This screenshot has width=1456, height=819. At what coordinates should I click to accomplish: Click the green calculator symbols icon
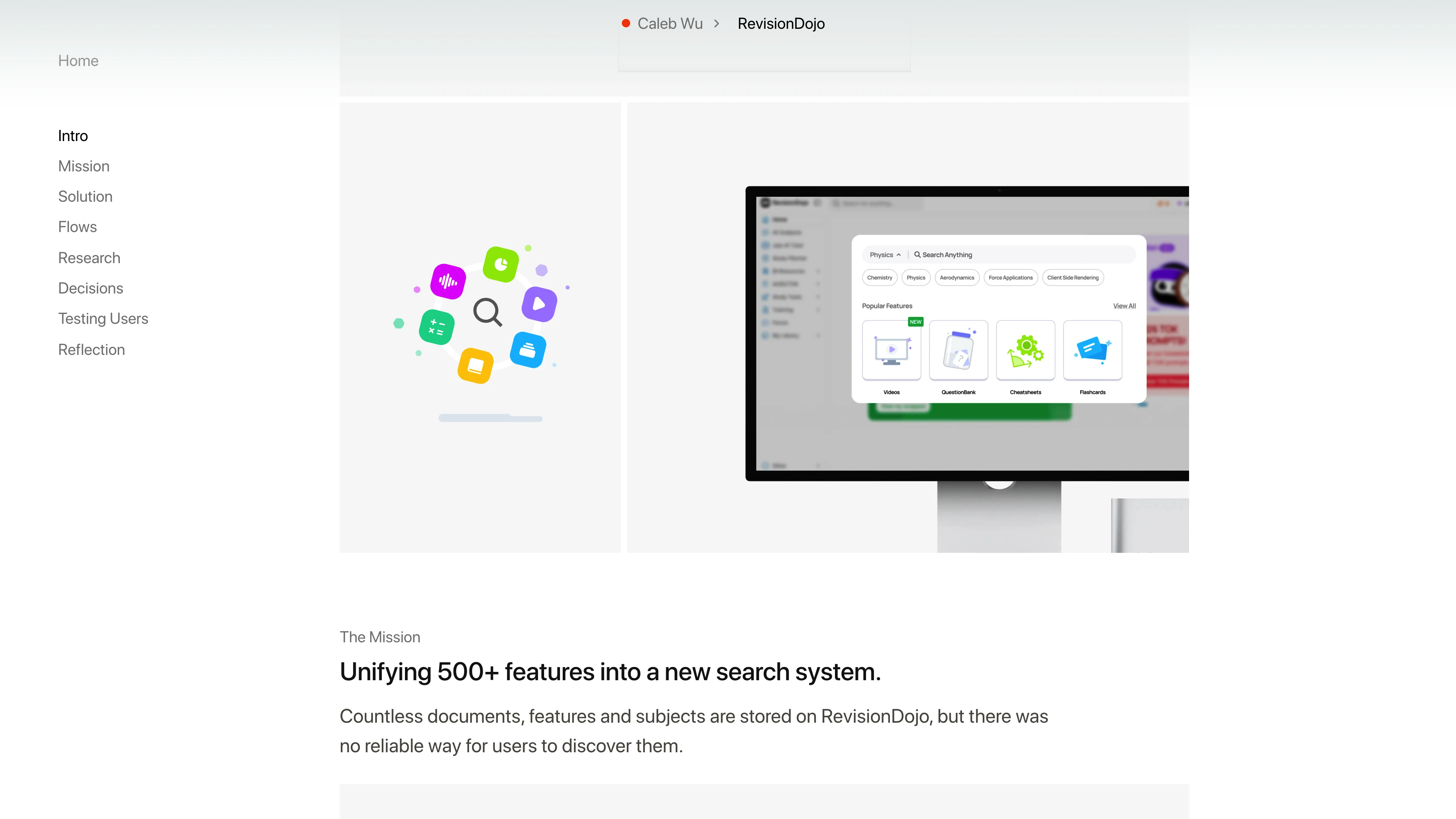(436, 327)
